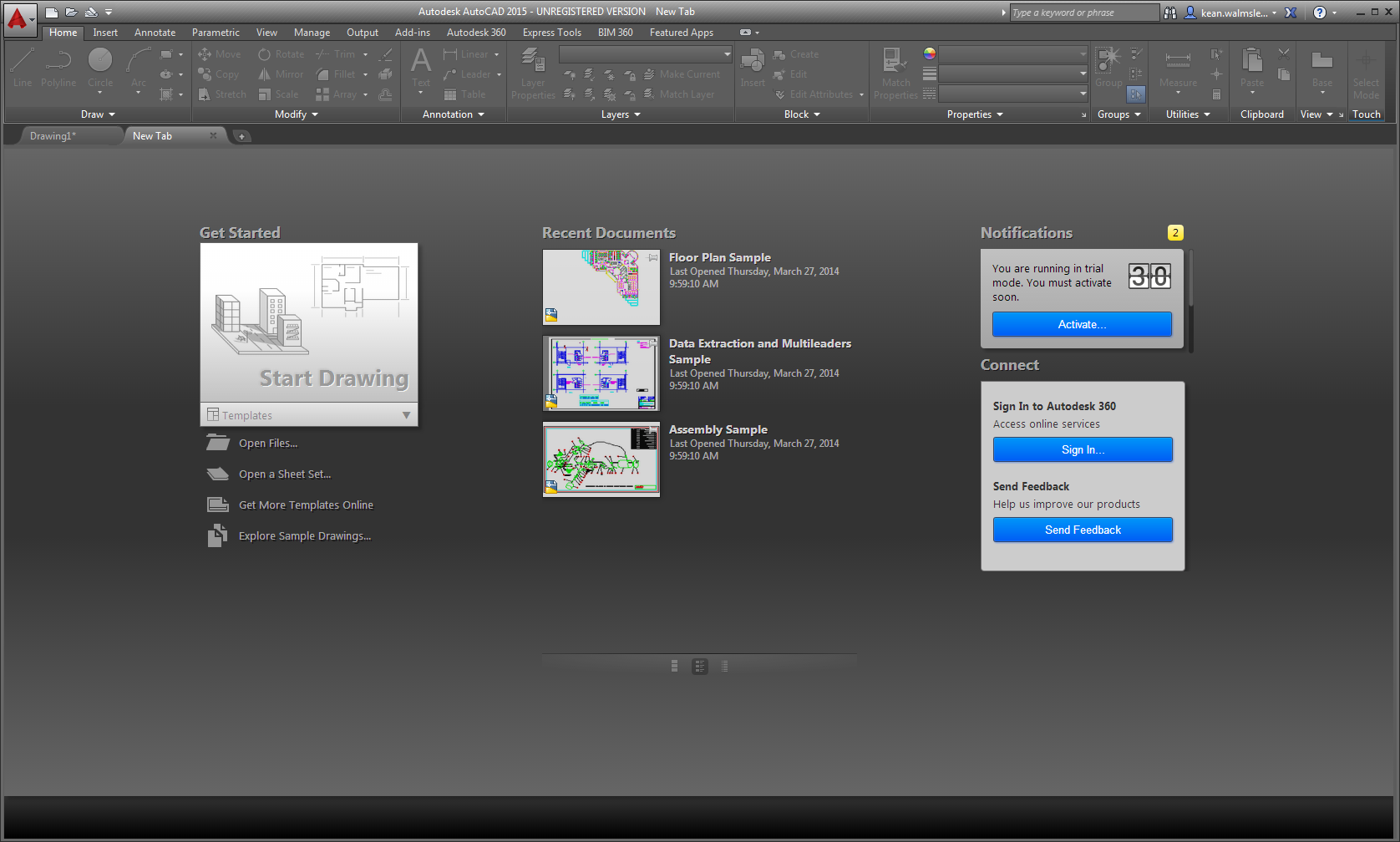The height and width of the screenshot is (842, 1400).
Task: Click the Send Feedback button
Action: point(1083,530)
